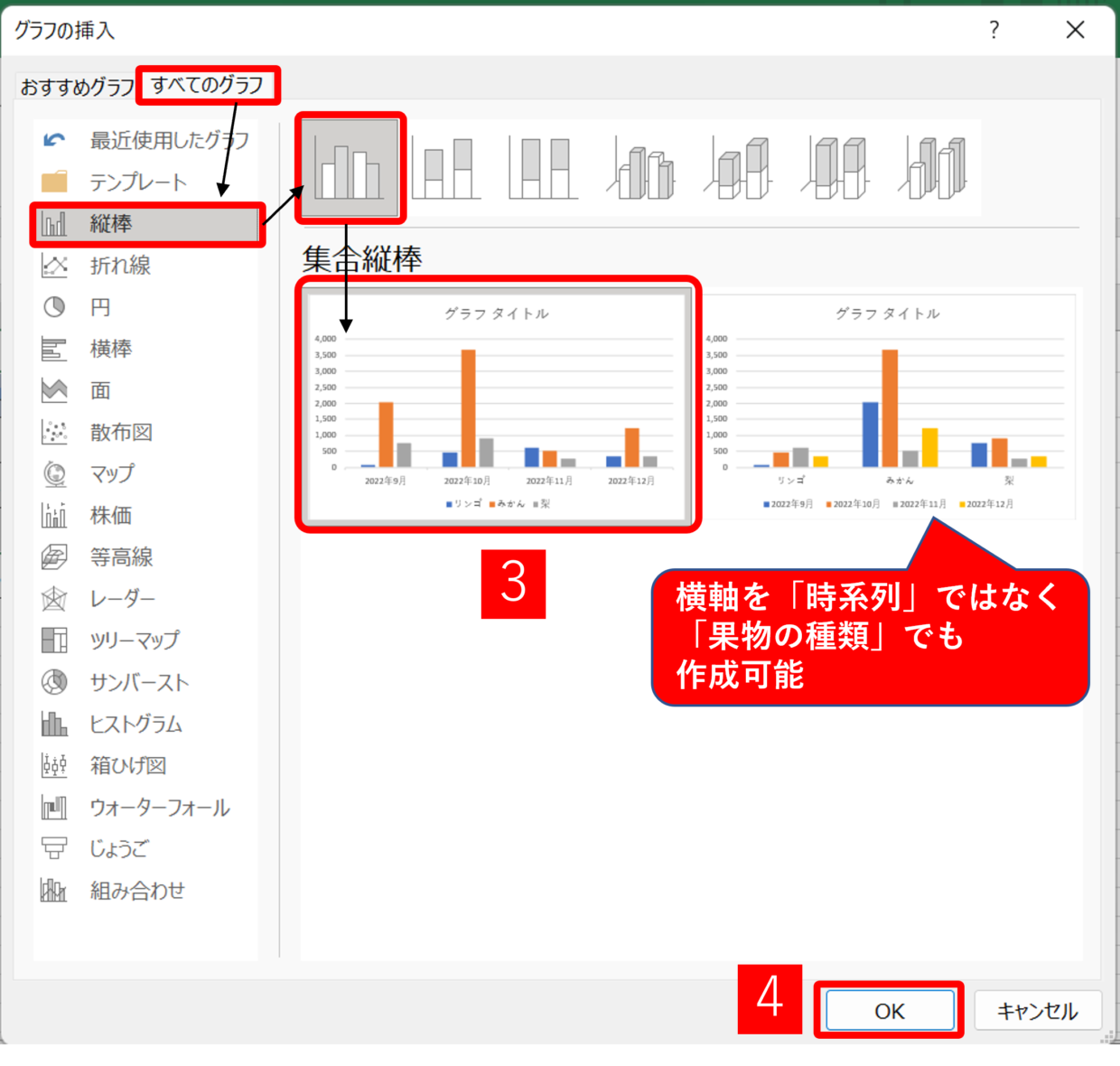
Task: Choose the 組み合わせ combo chart category
Action: click(137, 891)
